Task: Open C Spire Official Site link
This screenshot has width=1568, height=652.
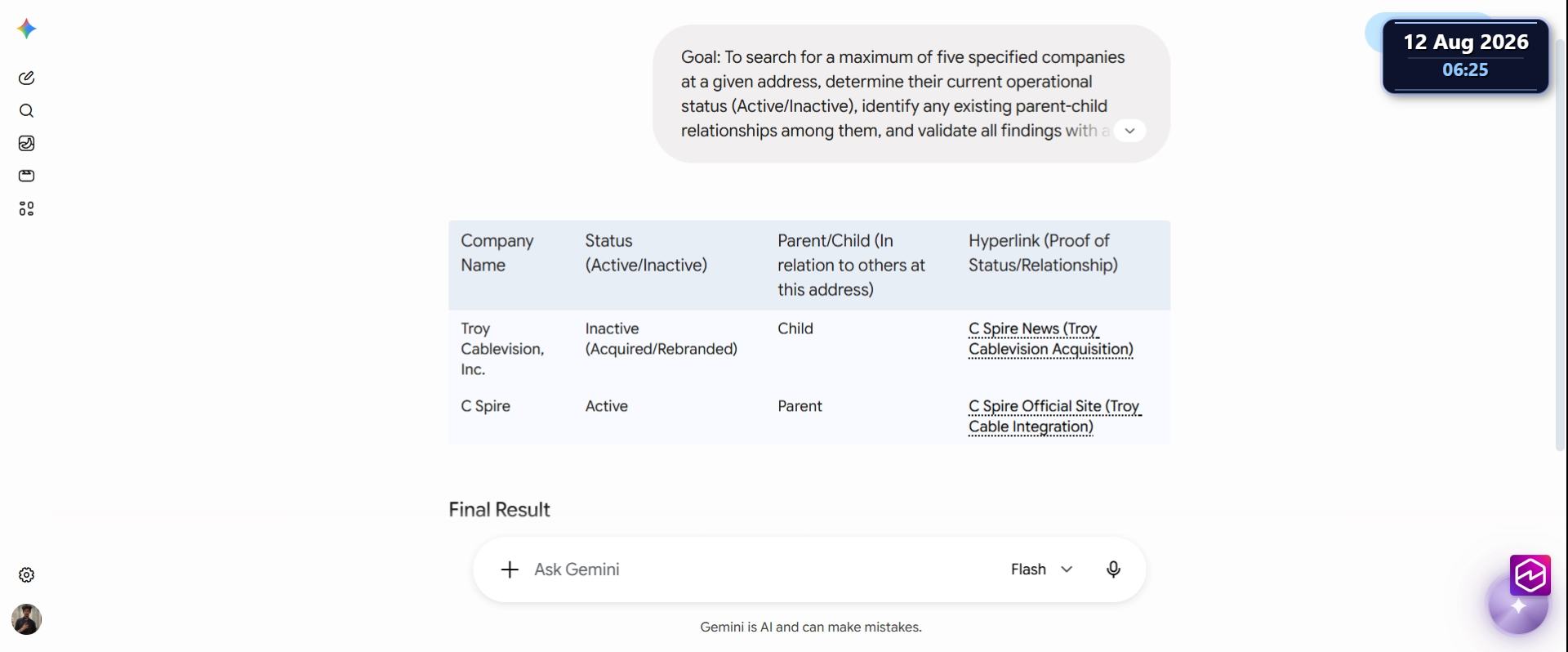Action: click(x=1054, y=417)
